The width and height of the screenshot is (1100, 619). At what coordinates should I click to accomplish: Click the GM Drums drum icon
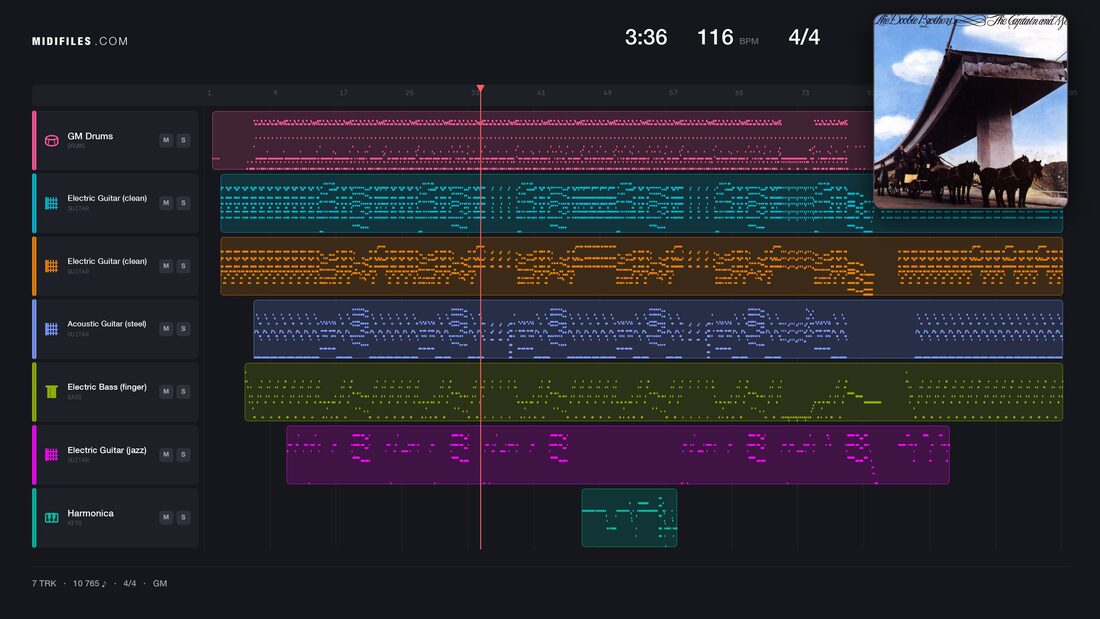tap(51, 140)
